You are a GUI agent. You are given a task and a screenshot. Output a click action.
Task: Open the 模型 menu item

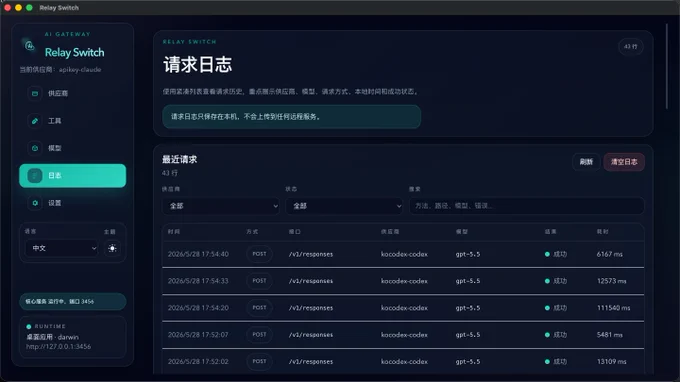click(72, 148)
